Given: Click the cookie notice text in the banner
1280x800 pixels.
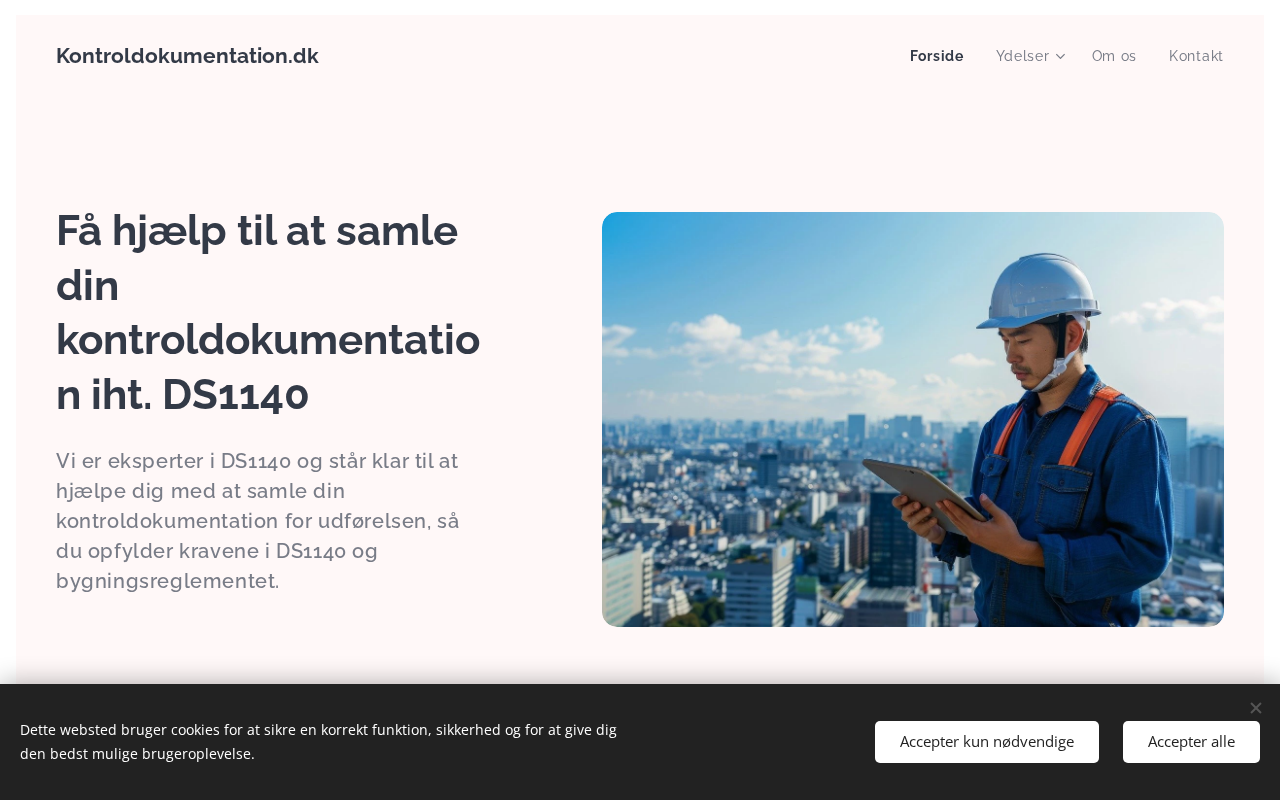Looking at the screenshot, I should click(x=318, y=742).
